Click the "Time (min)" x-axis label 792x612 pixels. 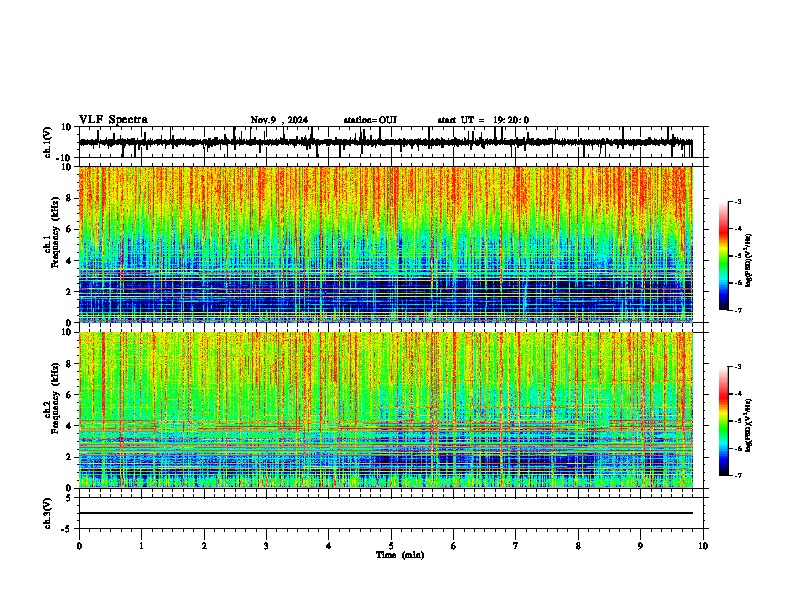tap(400, 555)
